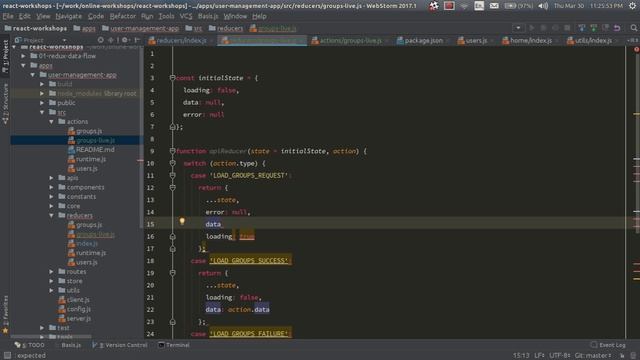Open the Version Control tool window
Screen dimensions: 640x360
tap(120, 345)
